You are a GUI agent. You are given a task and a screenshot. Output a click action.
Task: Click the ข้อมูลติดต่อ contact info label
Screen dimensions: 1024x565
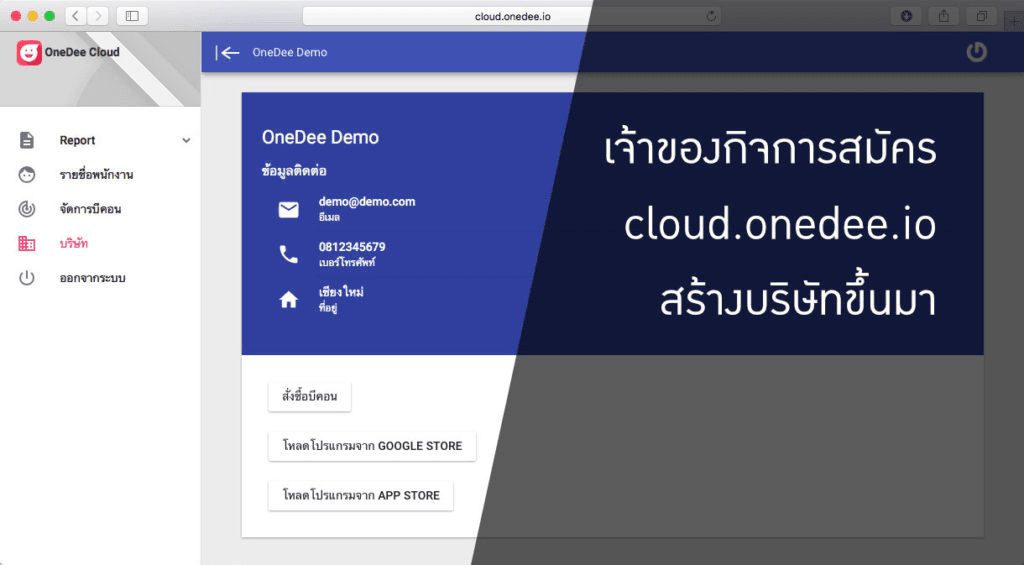[294, 171]
